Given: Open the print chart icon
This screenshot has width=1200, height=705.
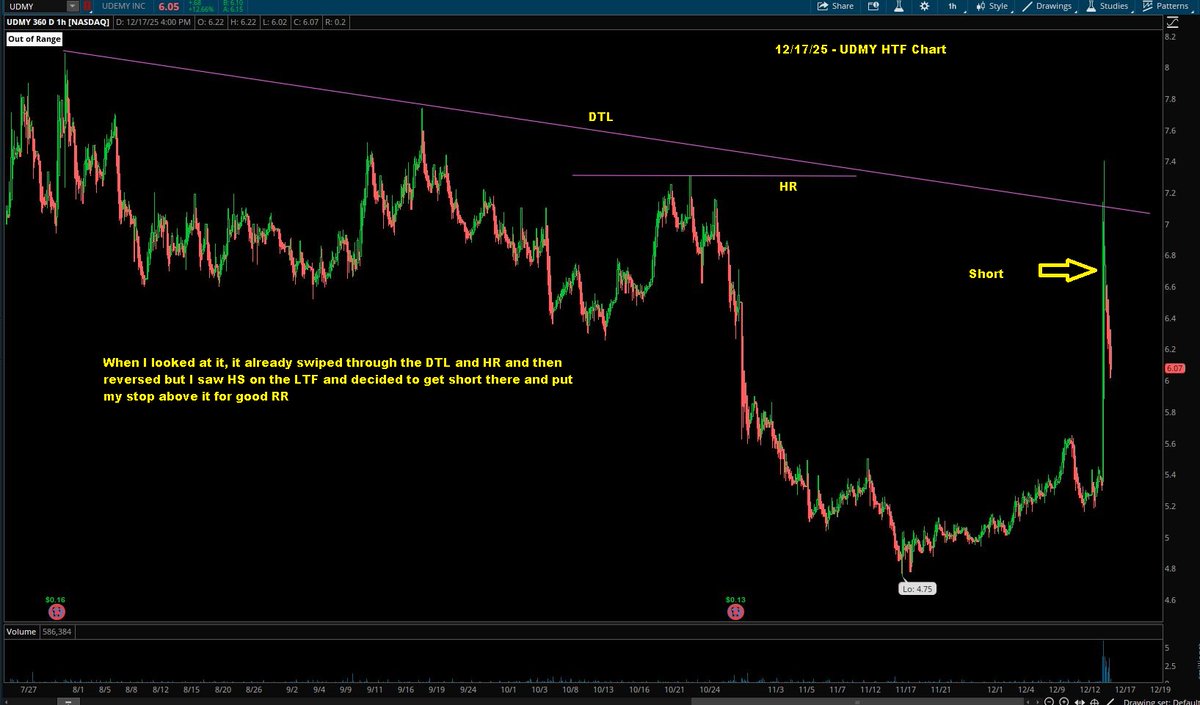Looking at the screenshot, I should pyautogui.click(x=873, y=6).
